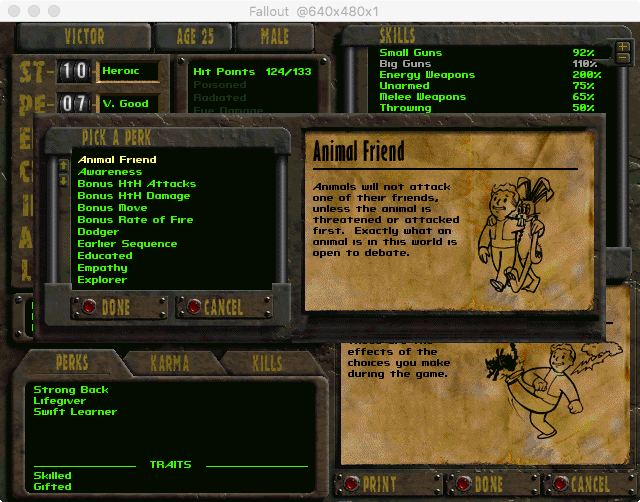Click the Heroic strength rating label
Image resolution: width=640 pixels, height=502 pixels.
[x=128, y=71]
